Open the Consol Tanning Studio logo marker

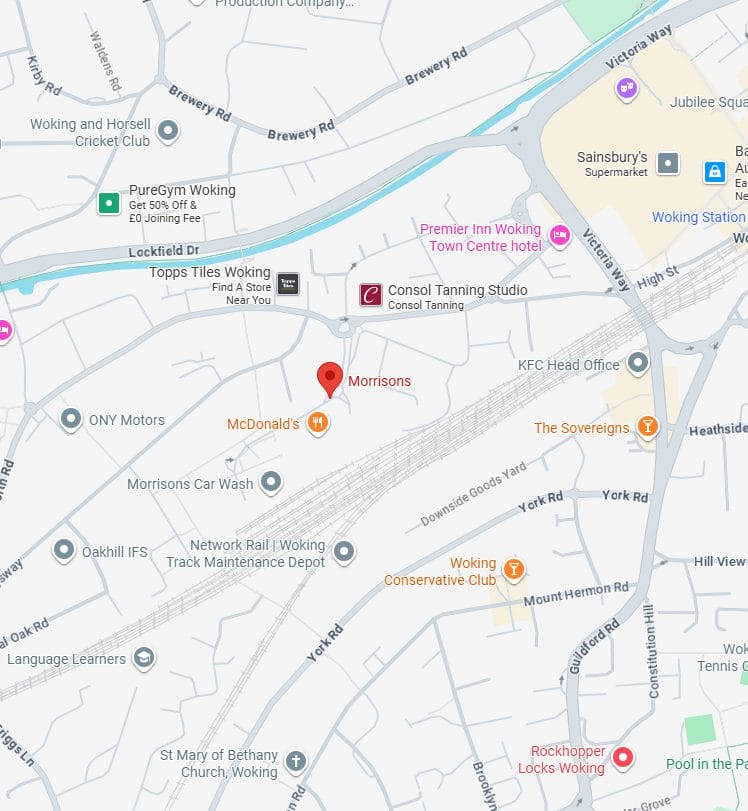[371, 295]
